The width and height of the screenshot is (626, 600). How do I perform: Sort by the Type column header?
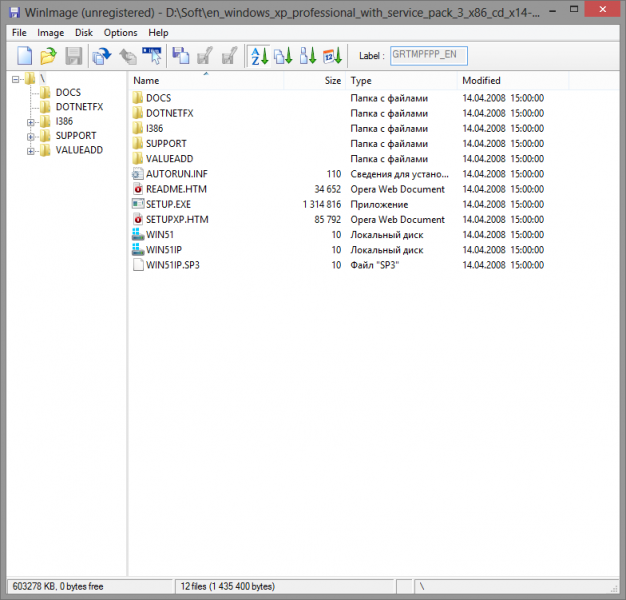point(401,81)
